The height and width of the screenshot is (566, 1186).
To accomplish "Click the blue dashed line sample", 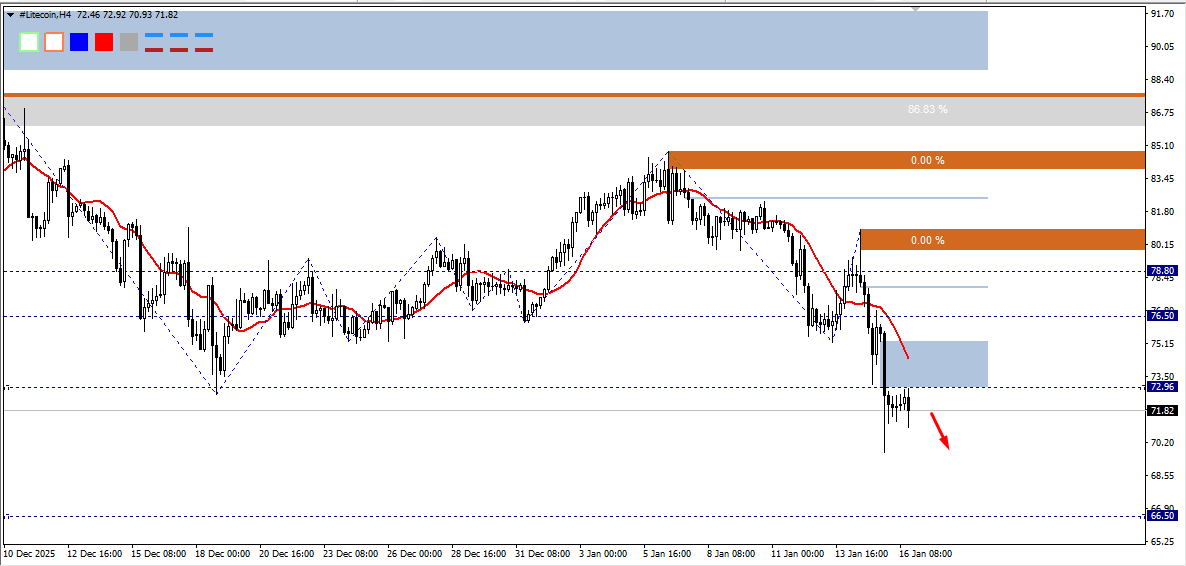I will click(x=179, y=35).
